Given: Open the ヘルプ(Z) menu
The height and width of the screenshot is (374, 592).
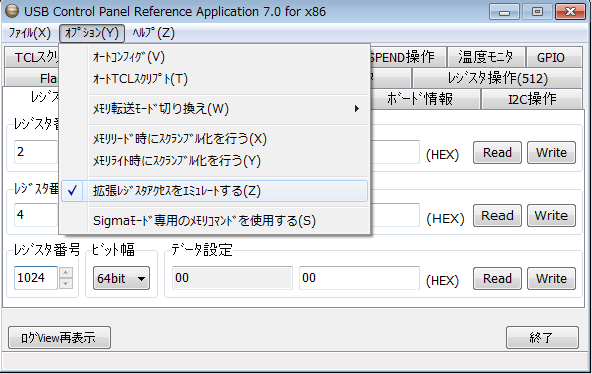Looking at the screenshot, I should tap(153, 33).
